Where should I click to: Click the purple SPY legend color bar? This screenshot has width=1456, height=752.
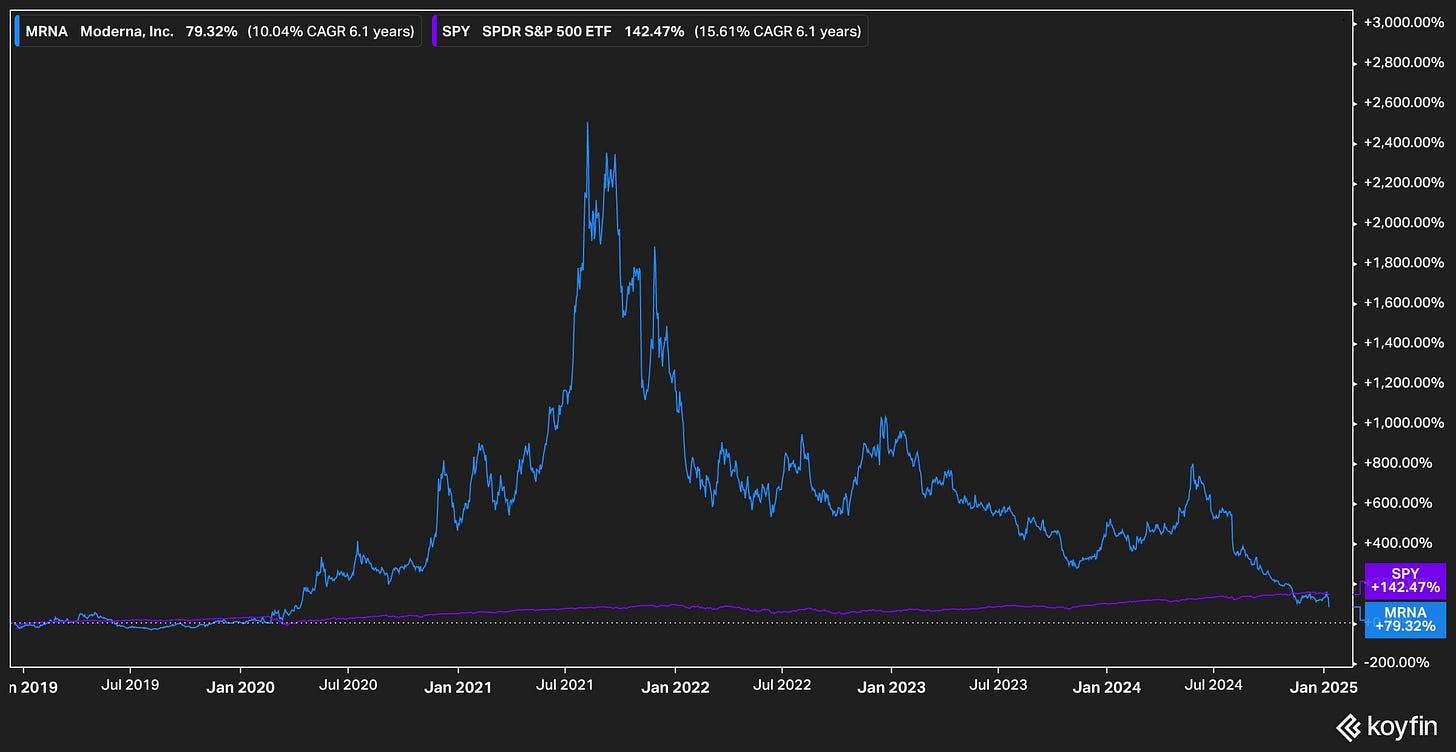[x=433, y=31]
